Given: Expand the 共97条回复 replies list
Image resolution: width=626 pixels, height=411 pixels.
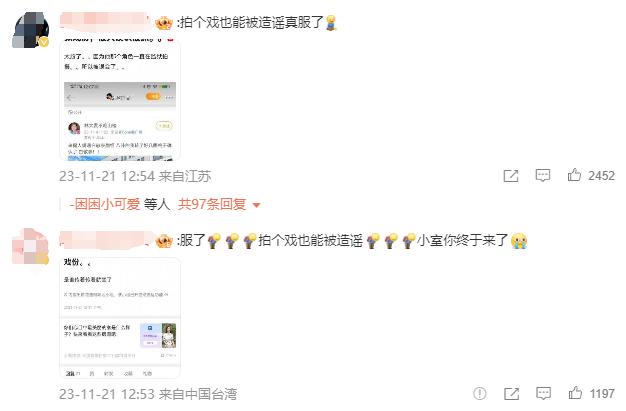Looking at the screenshot, I should (x=212, y=205).
